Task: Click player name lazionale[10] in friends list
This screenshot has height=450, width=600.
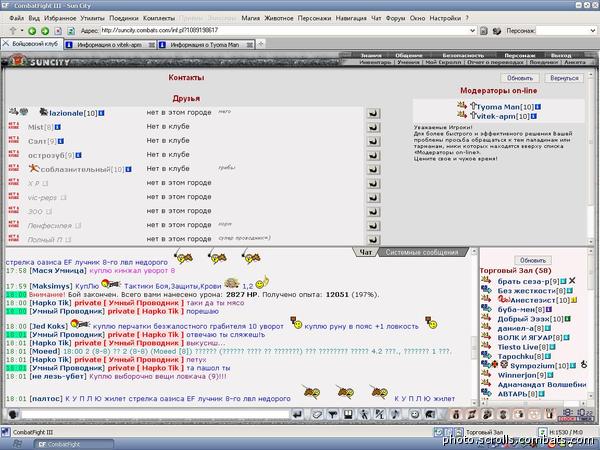Action: tap(73, 113)
